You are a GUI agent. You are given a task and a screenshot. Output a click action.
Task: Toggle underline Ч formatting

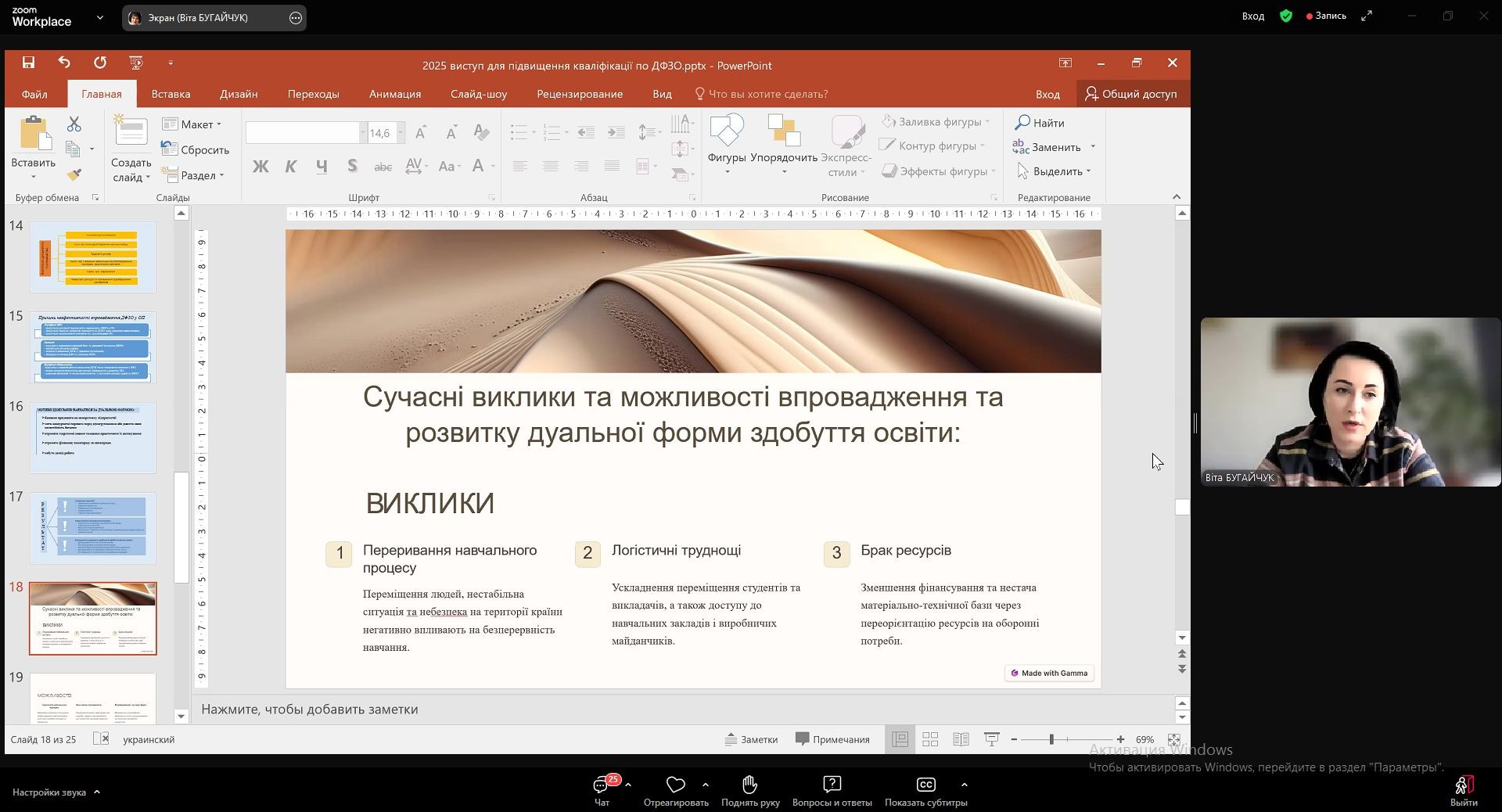322,166
